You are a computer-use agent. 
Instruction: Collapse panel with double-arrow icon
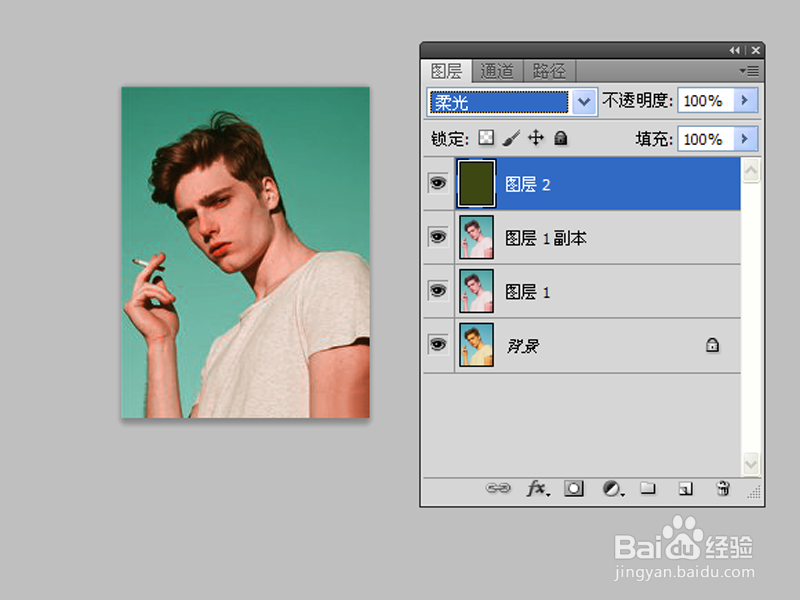click(x=735, y=50)
